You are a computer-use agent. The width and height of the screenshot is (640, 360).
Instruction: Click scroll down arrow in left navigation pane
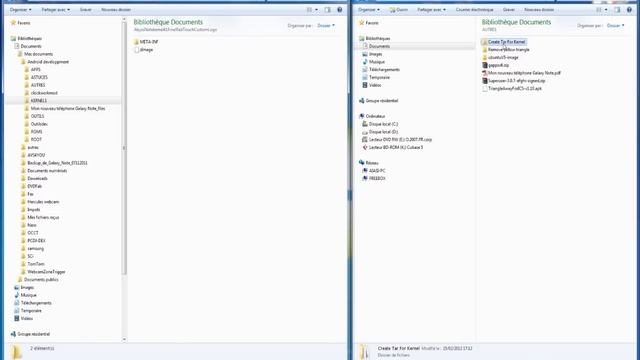pos(124,339)
